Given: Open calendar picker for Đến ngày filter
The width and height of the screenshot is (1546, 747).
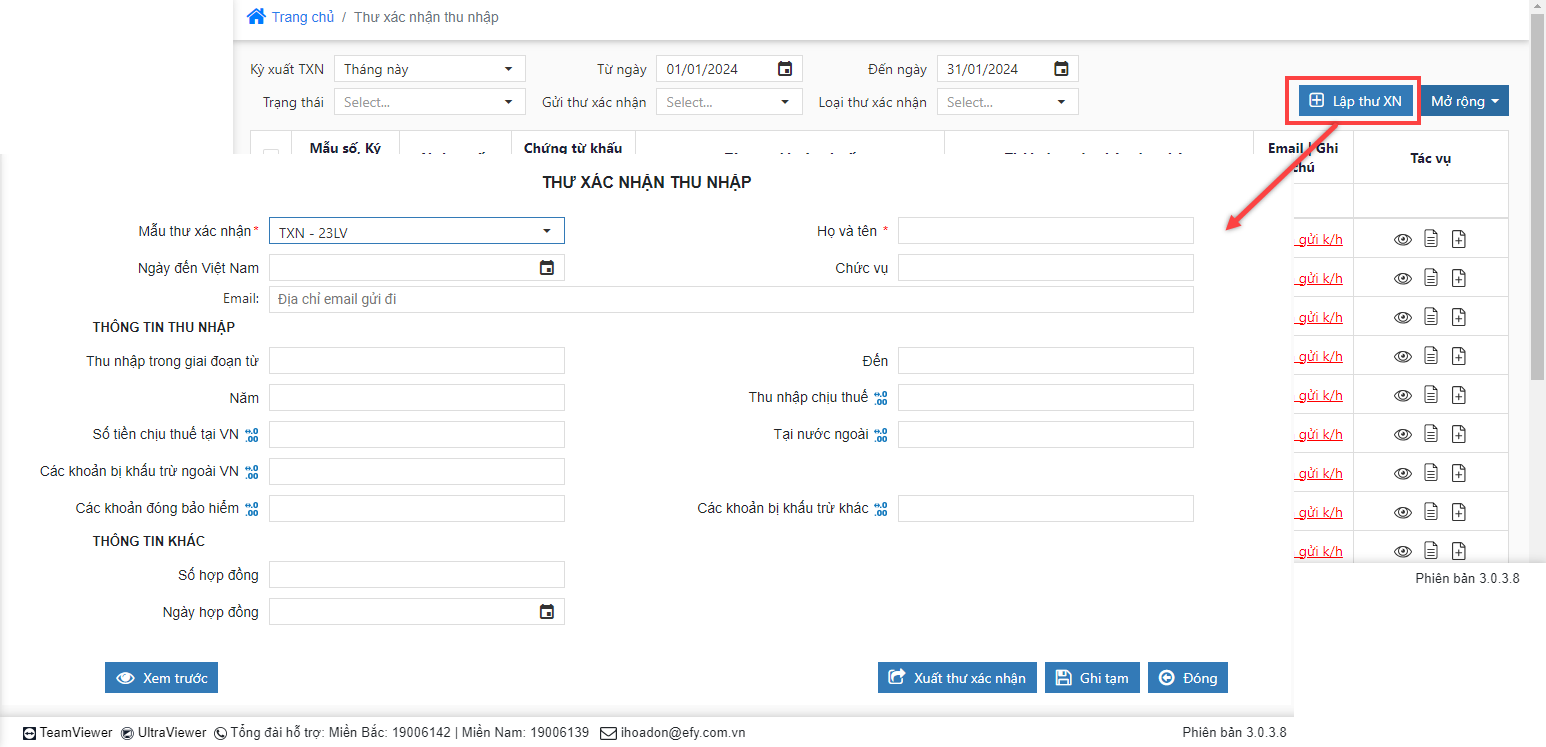Looking at the screenshot, I should 1061,69.
